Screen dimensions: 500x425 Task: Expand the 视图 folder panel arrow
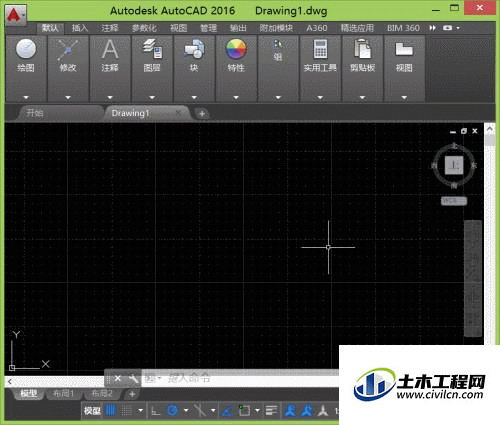pyautogui.click(x=404, y=97)
